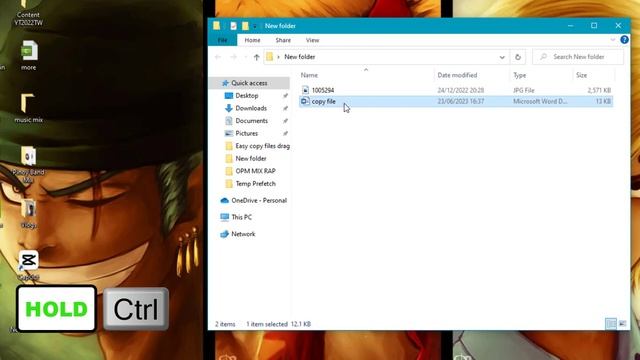This screenshot has height=360, width=640.
Task: Open New folder in navigation pane
Action: (250, 158)
